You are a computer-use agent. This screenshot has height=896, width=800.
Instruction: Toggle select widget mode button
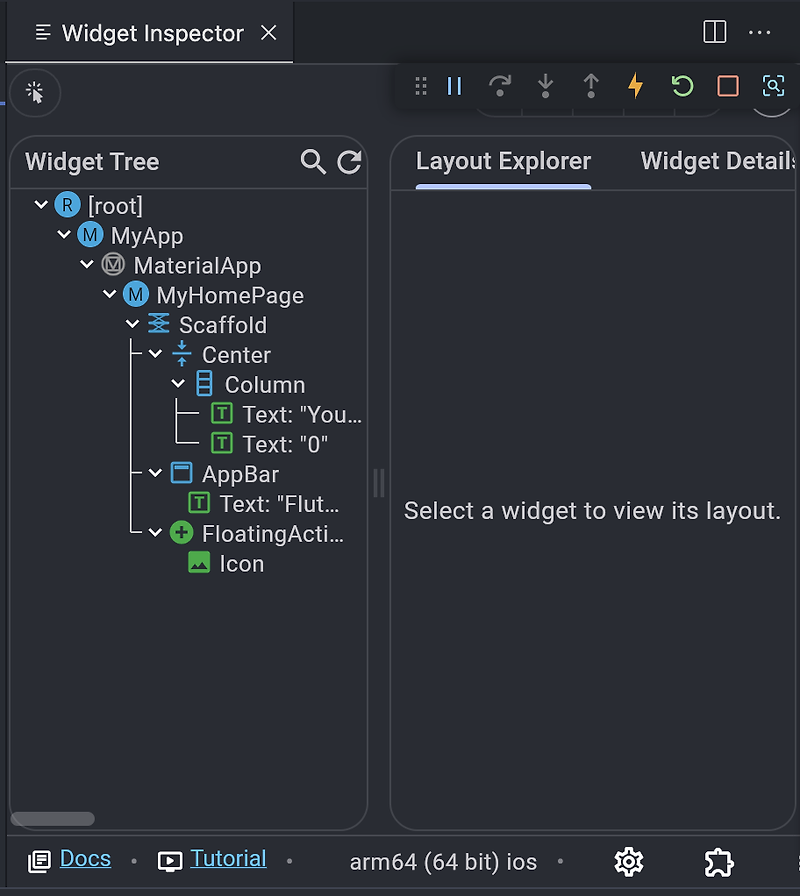(x=35, y=93)
